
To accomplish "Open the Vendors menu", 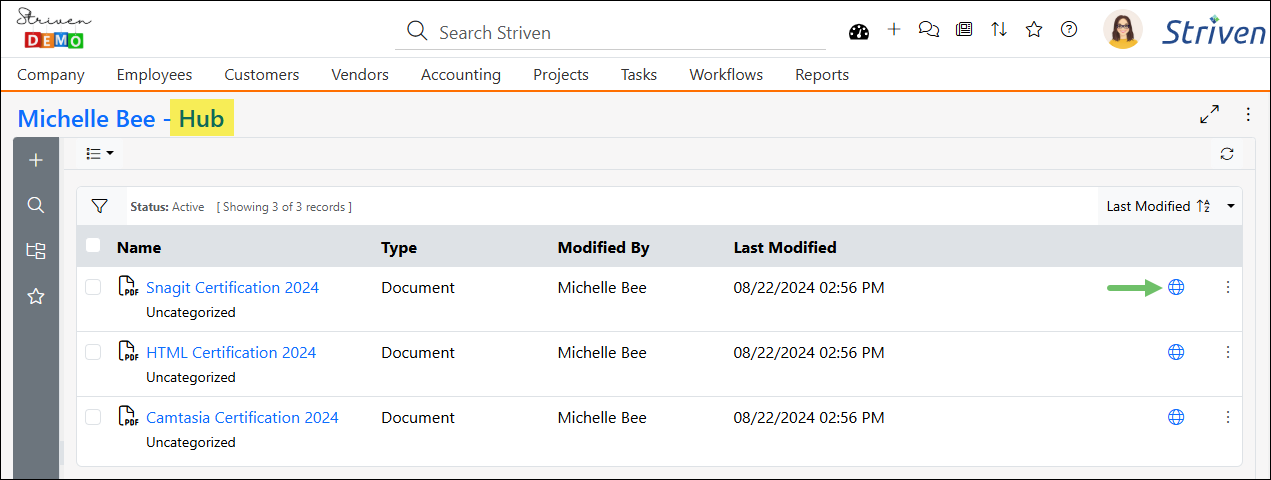I will (360, 74).
